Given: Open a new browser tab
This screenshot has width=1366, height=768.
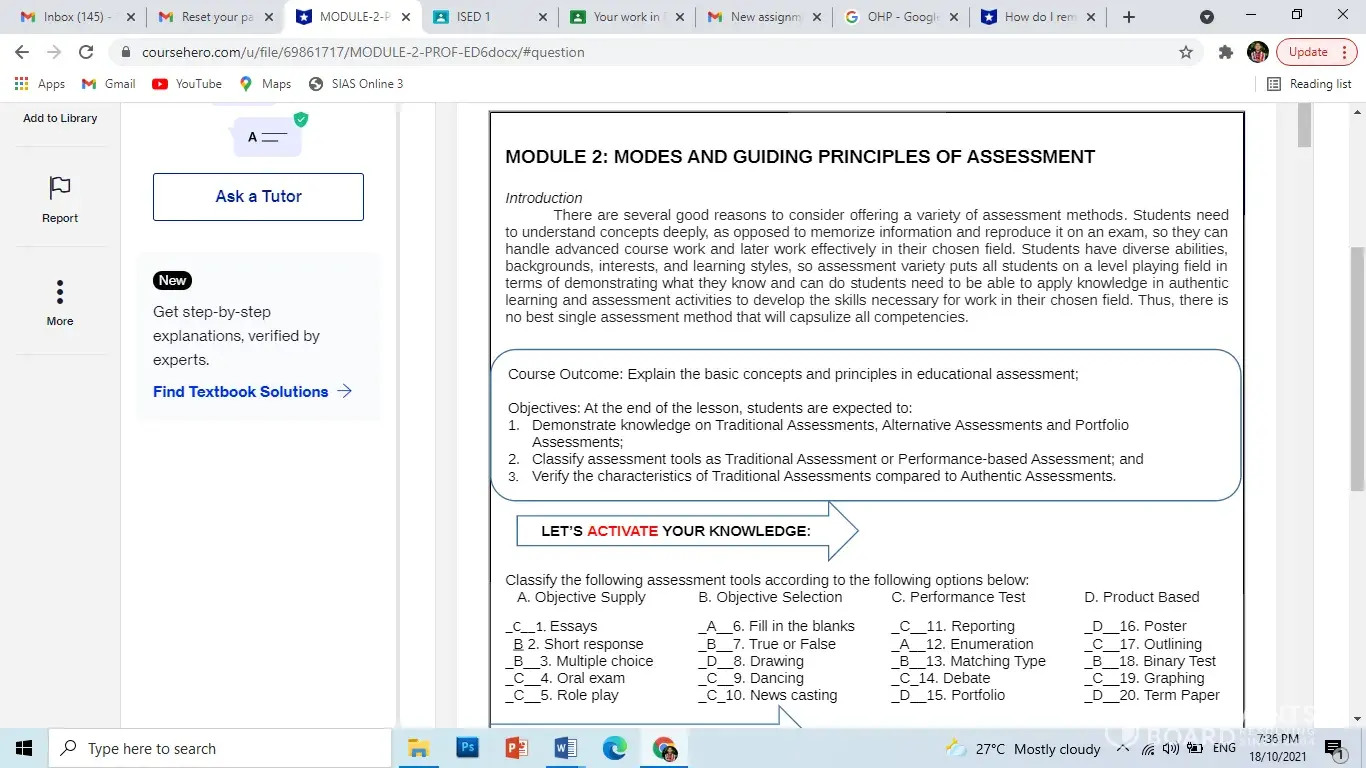Looking at the screenshot, I should point(1129,17).
